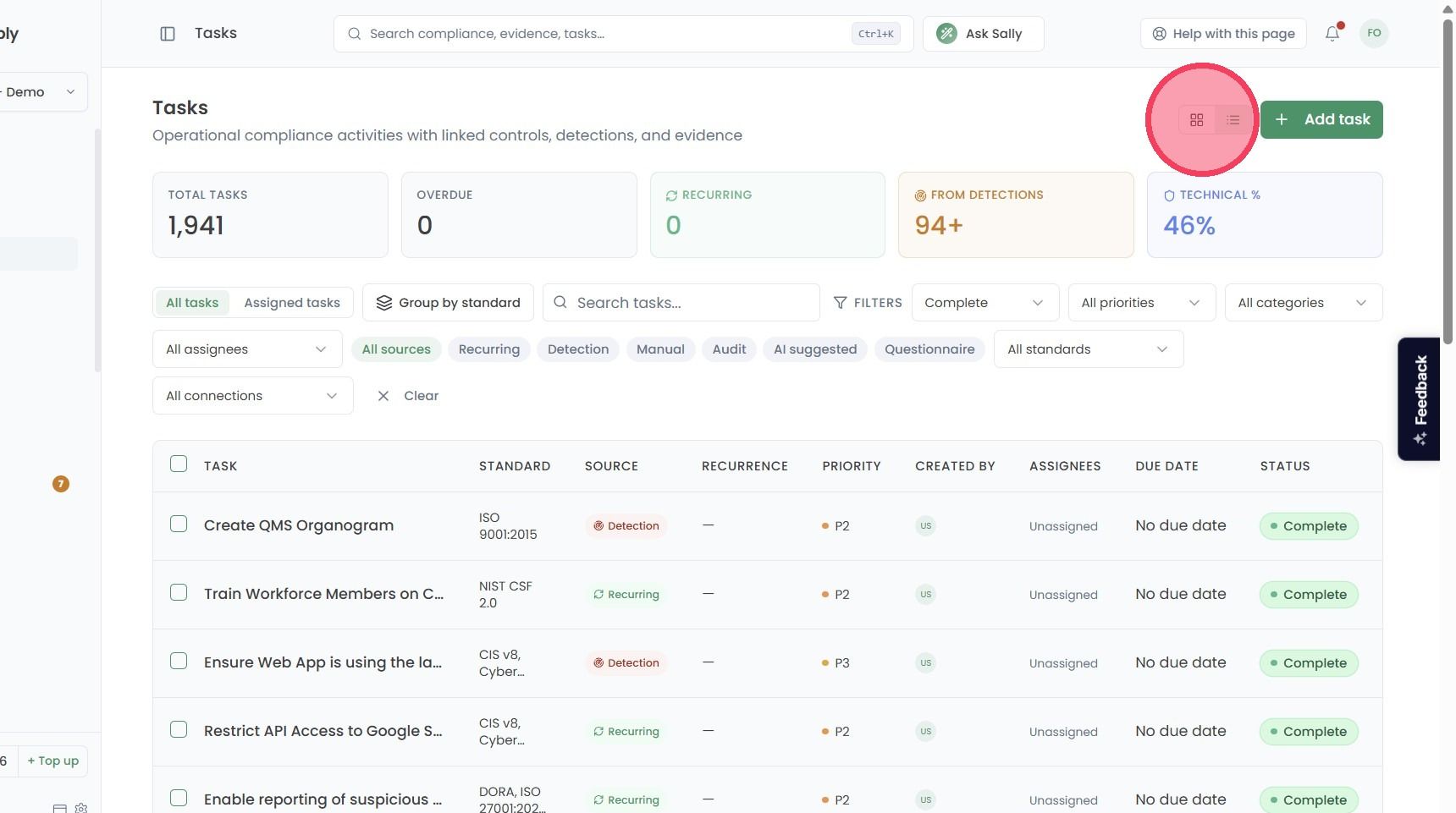Viewport: 1456px width, 813px height.
Task: Check the Create QMS Organogram task
Action: pos(179,524)
